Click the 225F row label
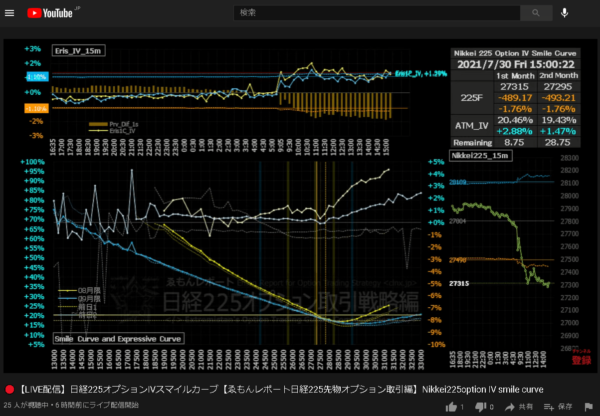The image size is (600, 416). coord(472,98)
